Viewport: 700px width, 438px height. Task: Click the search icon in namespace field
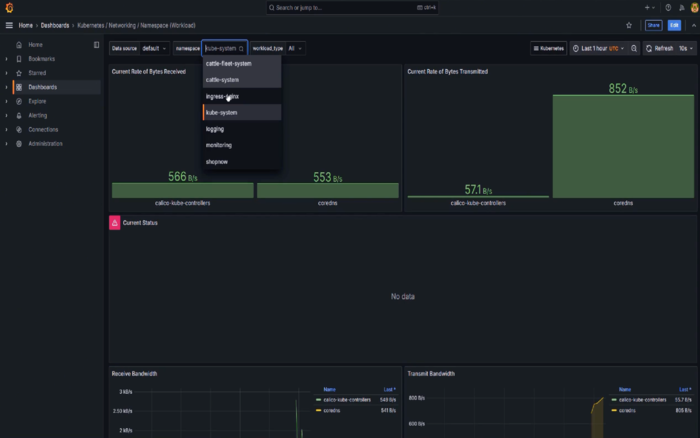[241, 49]
